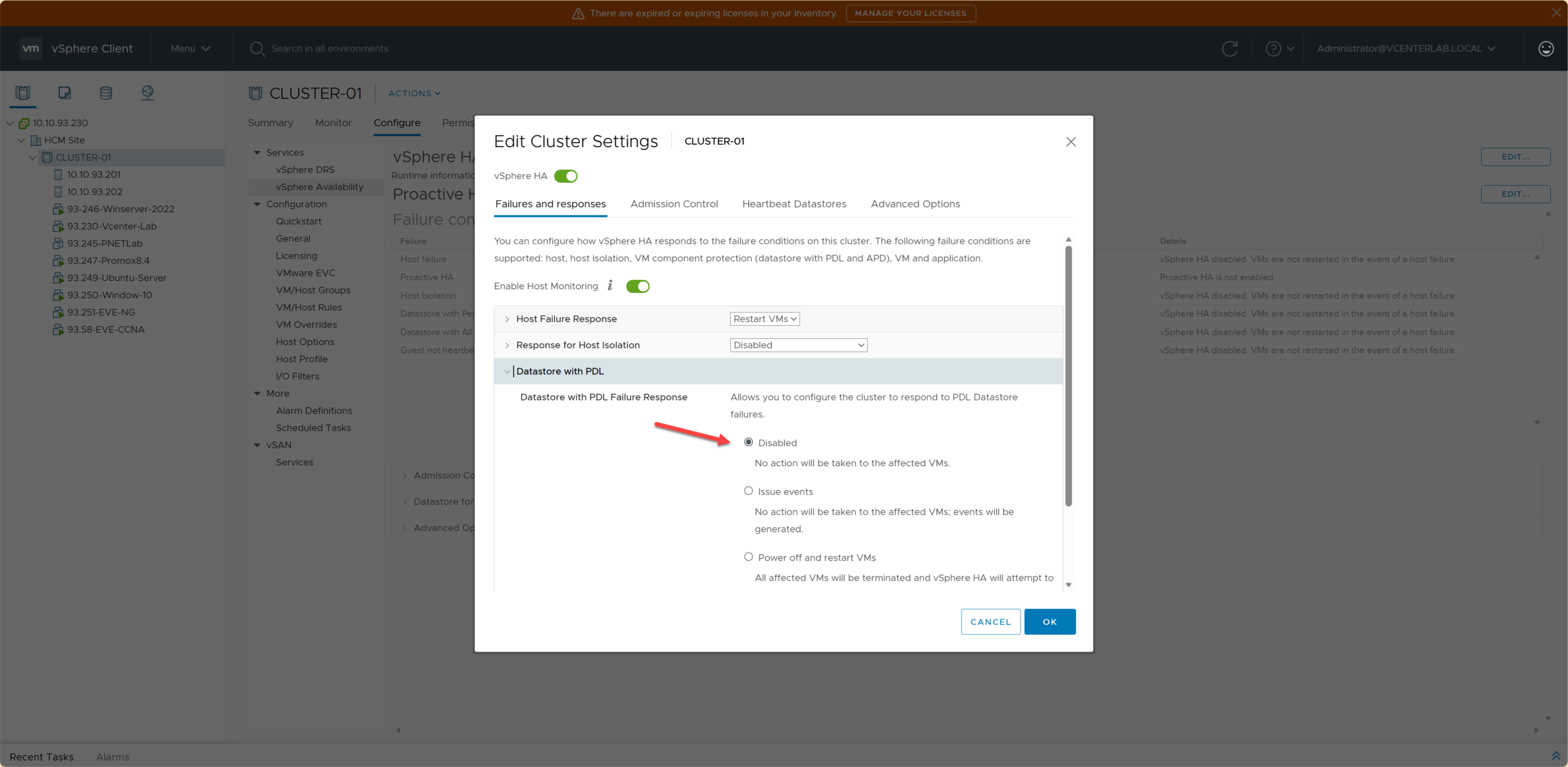Click the Hosts and Clusters inventory icon

(23, 93)
